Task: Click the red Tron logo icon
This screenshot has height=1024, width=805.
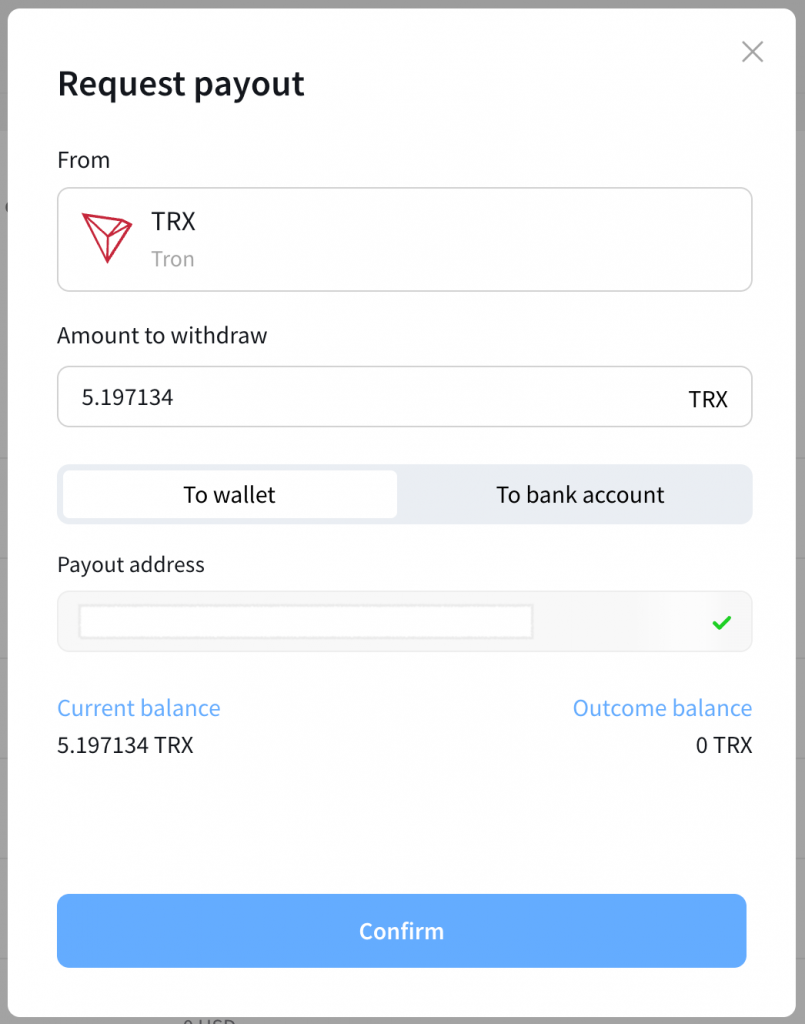Action: (106, 238)
